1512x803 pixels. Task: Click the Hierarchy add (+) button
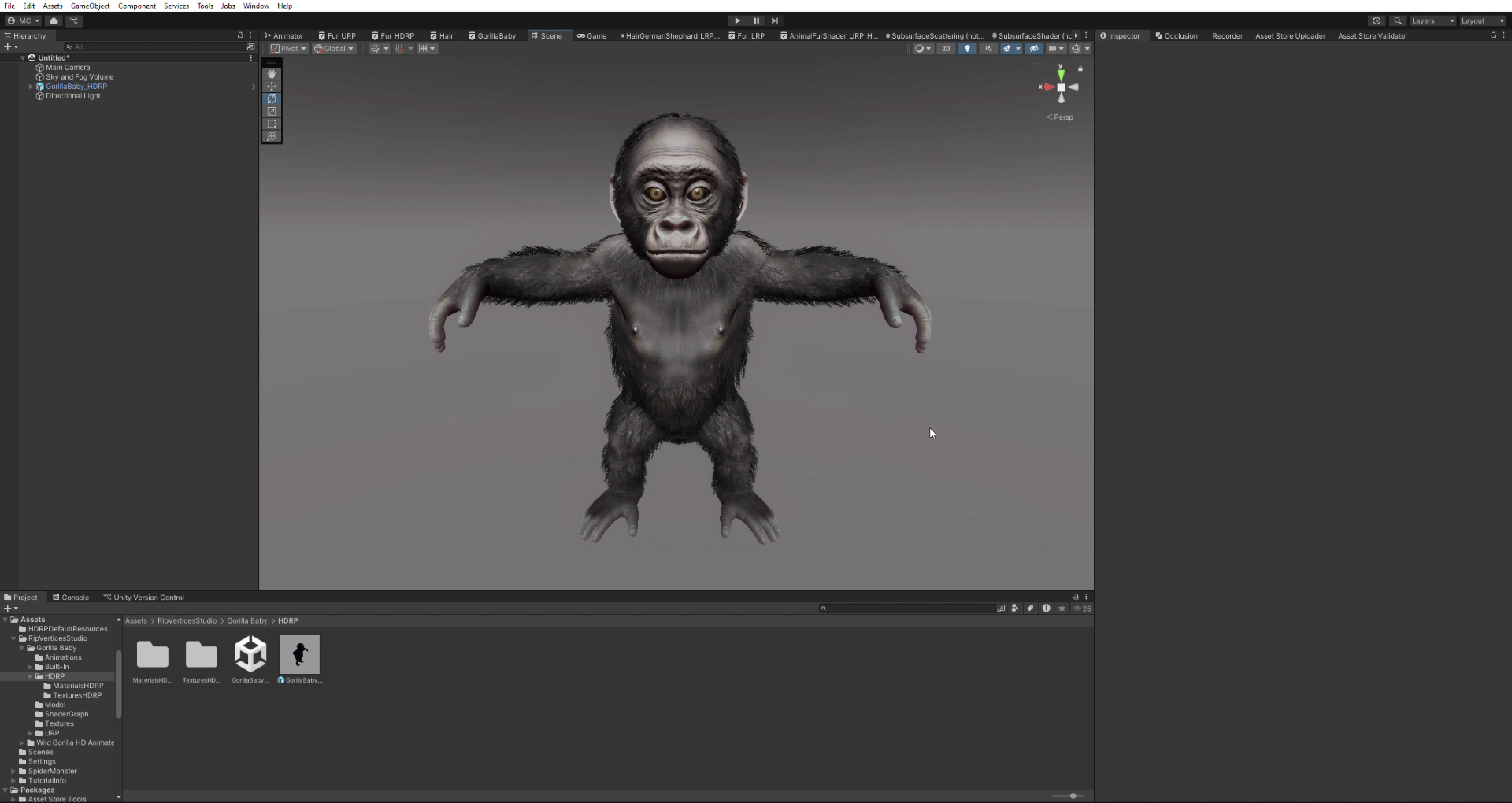[x=10, y=47]
